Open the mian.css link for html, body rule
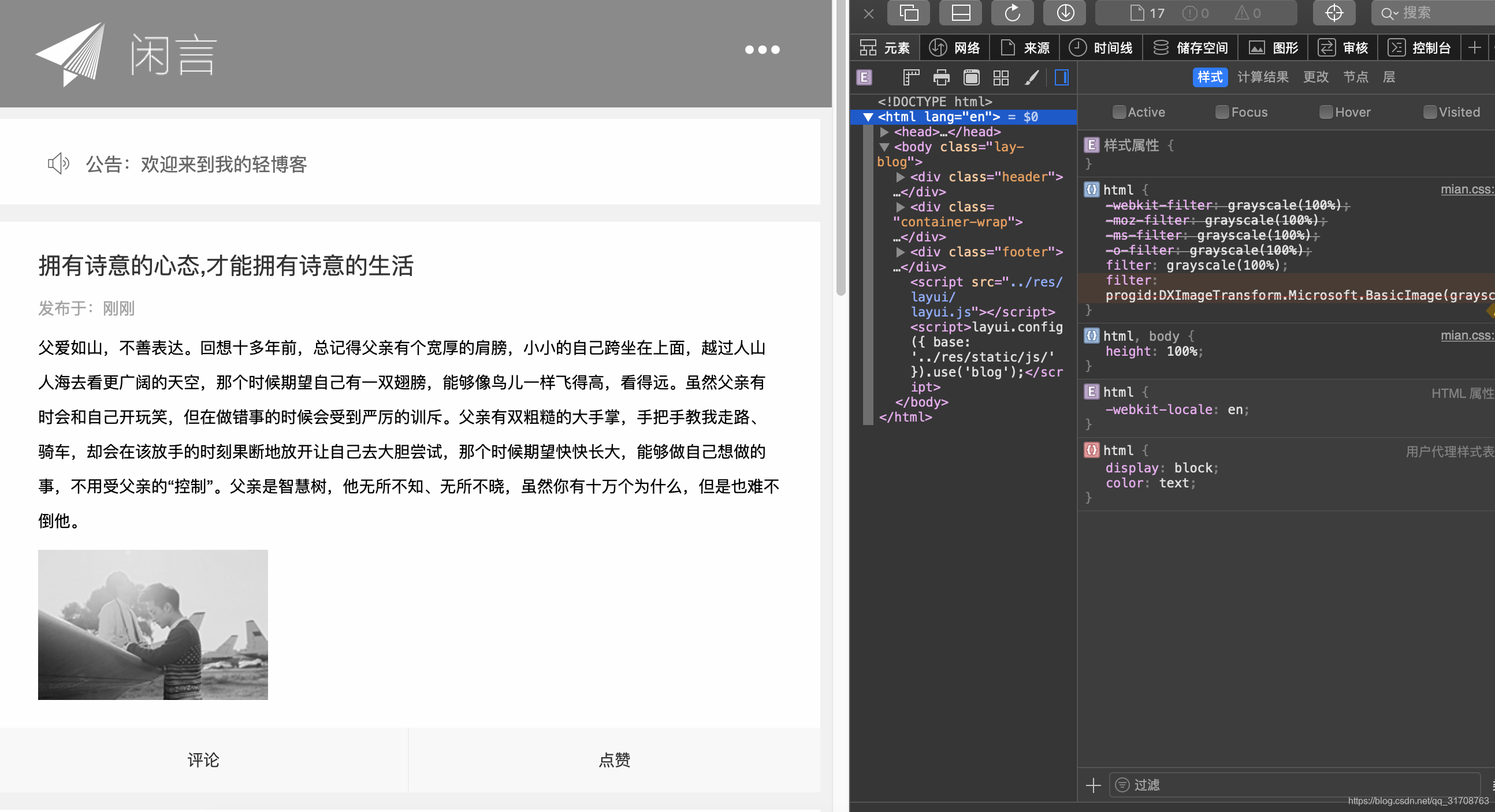 [x=1467, y=336]
